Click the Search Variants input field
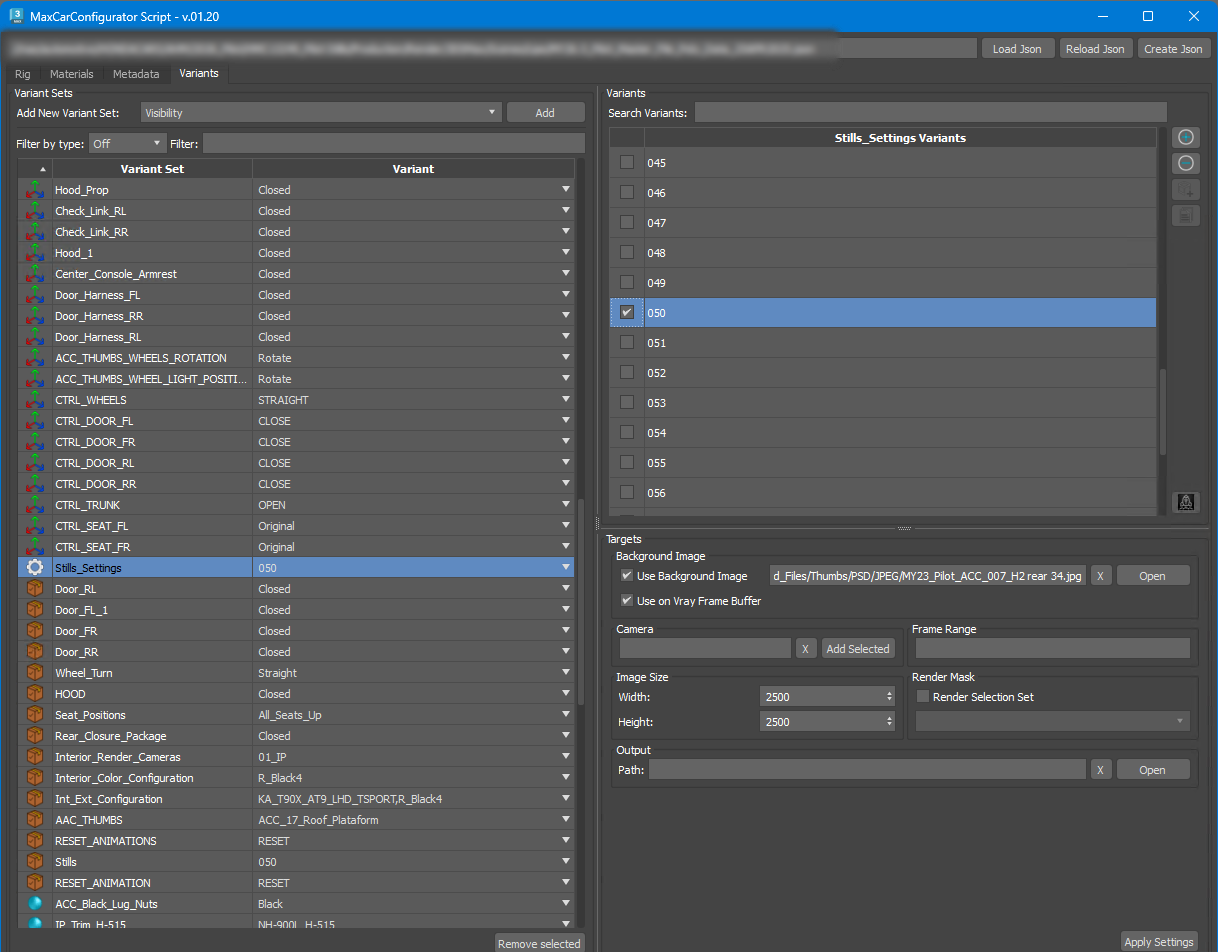This screenshot has width=1218, height=952. (930, 112)
